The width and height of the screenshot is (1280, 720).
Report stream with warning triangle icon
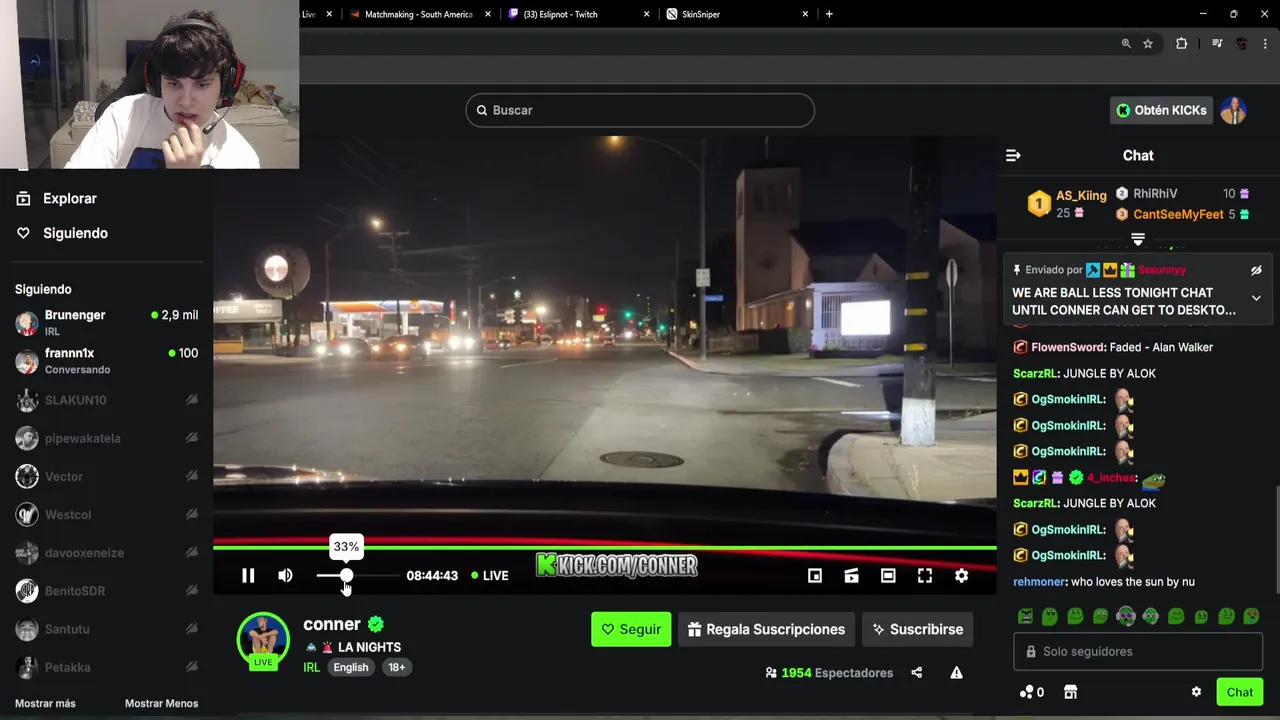[x=956, y=673]
